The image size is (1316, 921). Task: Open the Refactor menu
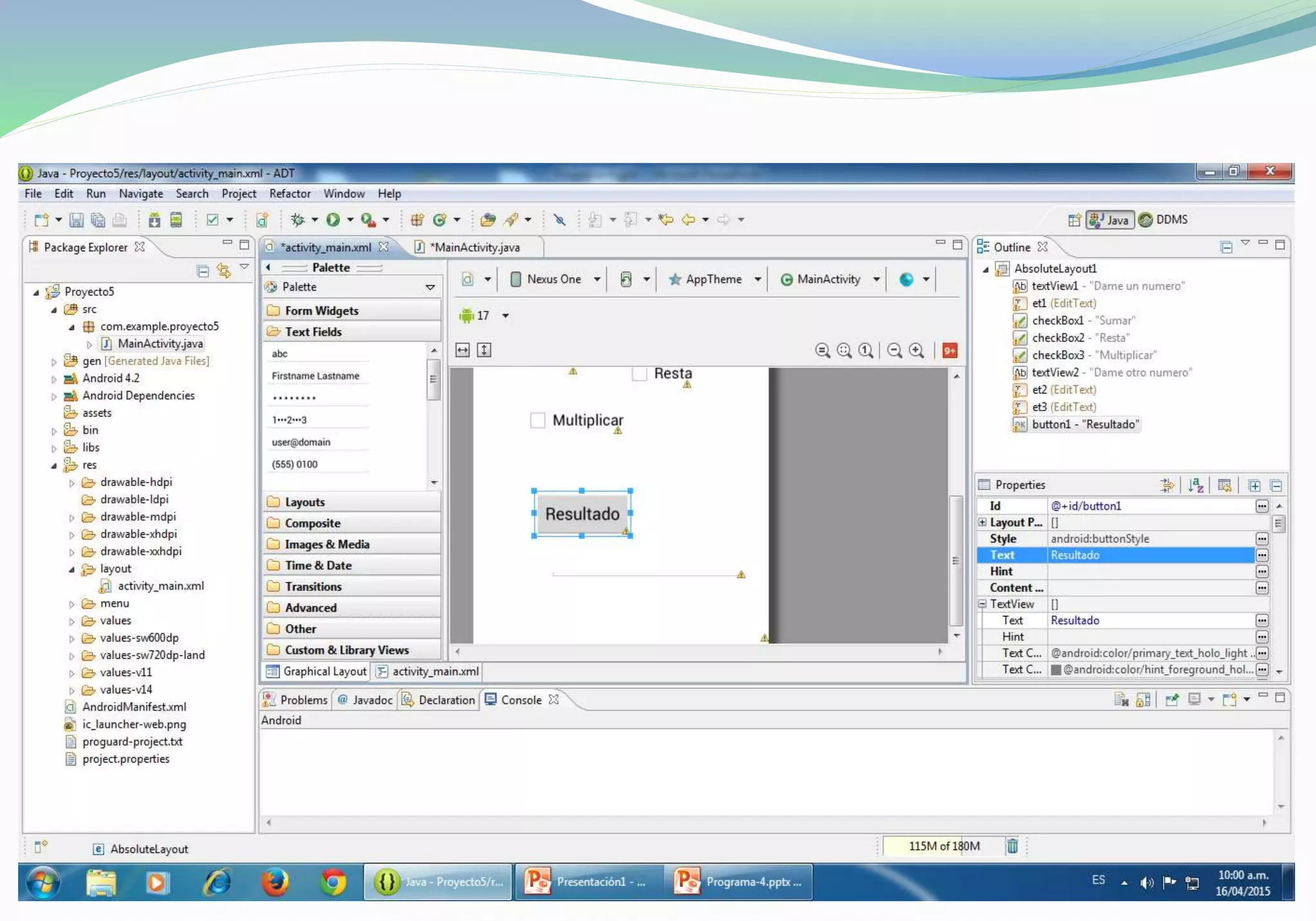click(x=289, y=193)
